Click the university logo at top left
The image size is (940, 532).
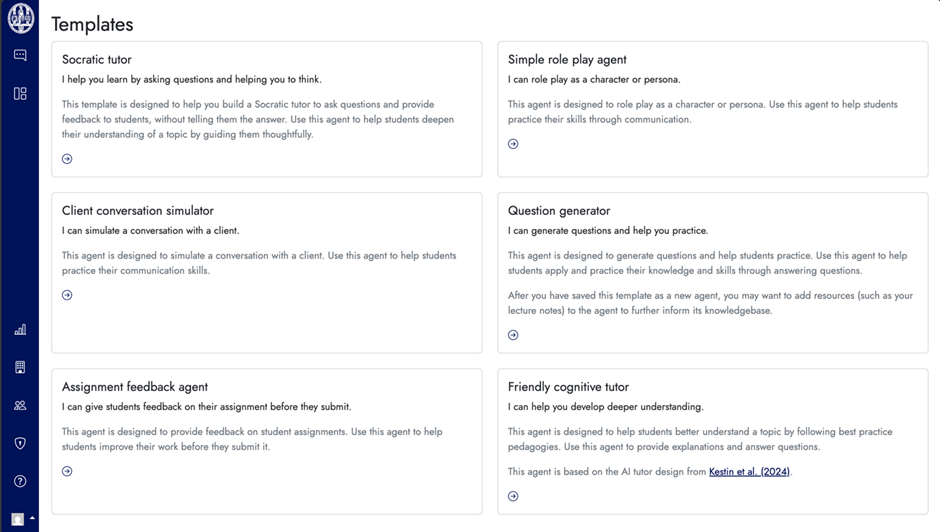pyautogui.click(x=20, y=18)
